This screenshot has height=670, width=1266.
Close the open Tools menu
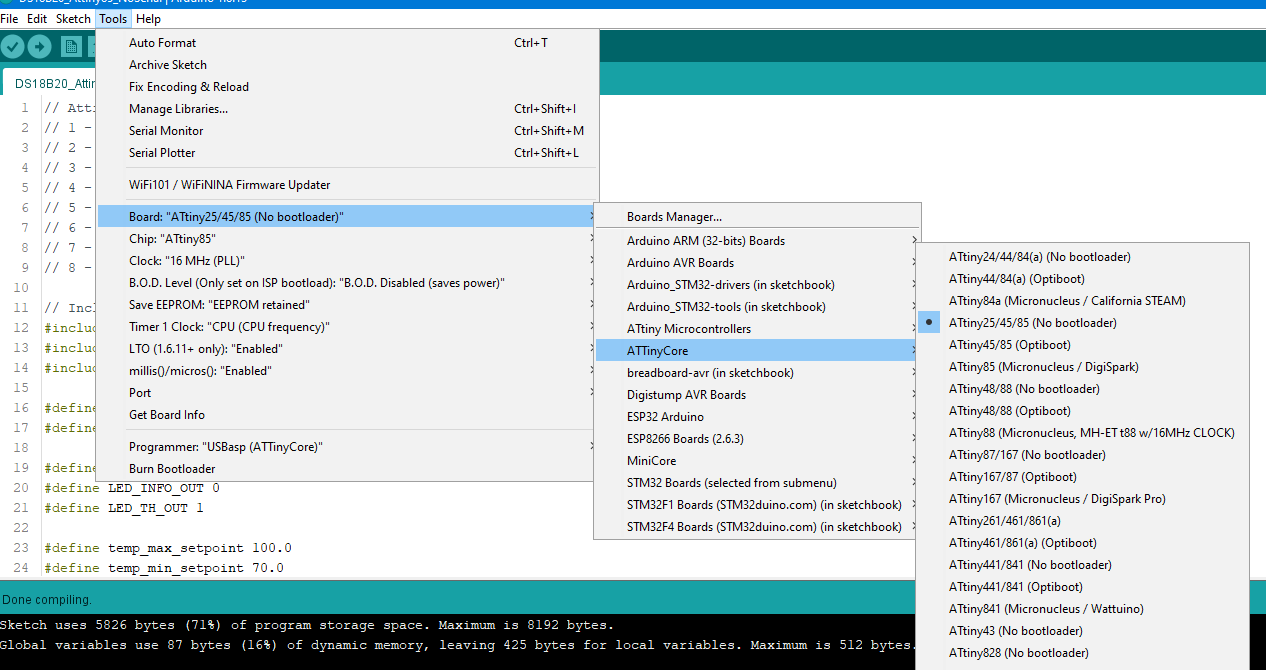pyautogui.click(x=113, y=19)
